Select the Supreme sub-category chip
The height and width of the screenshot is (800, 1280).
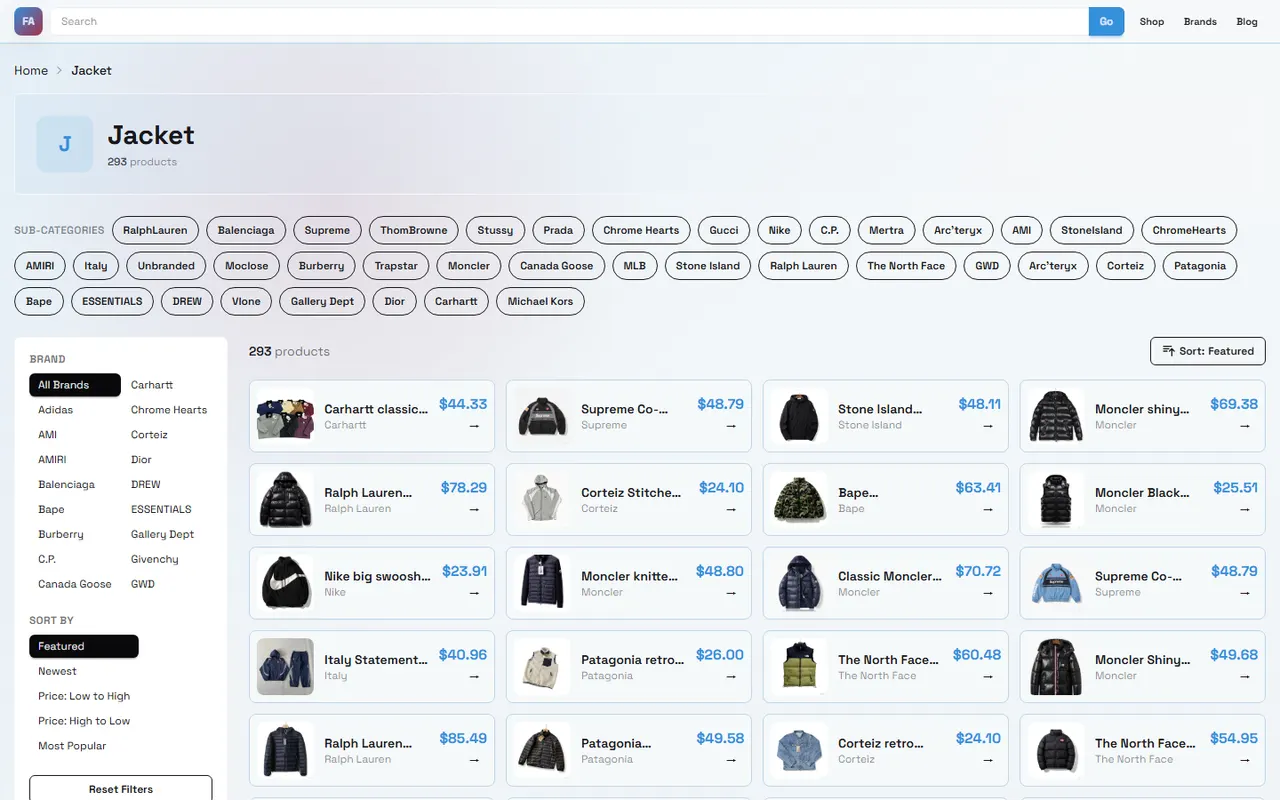tap(327, 230)
